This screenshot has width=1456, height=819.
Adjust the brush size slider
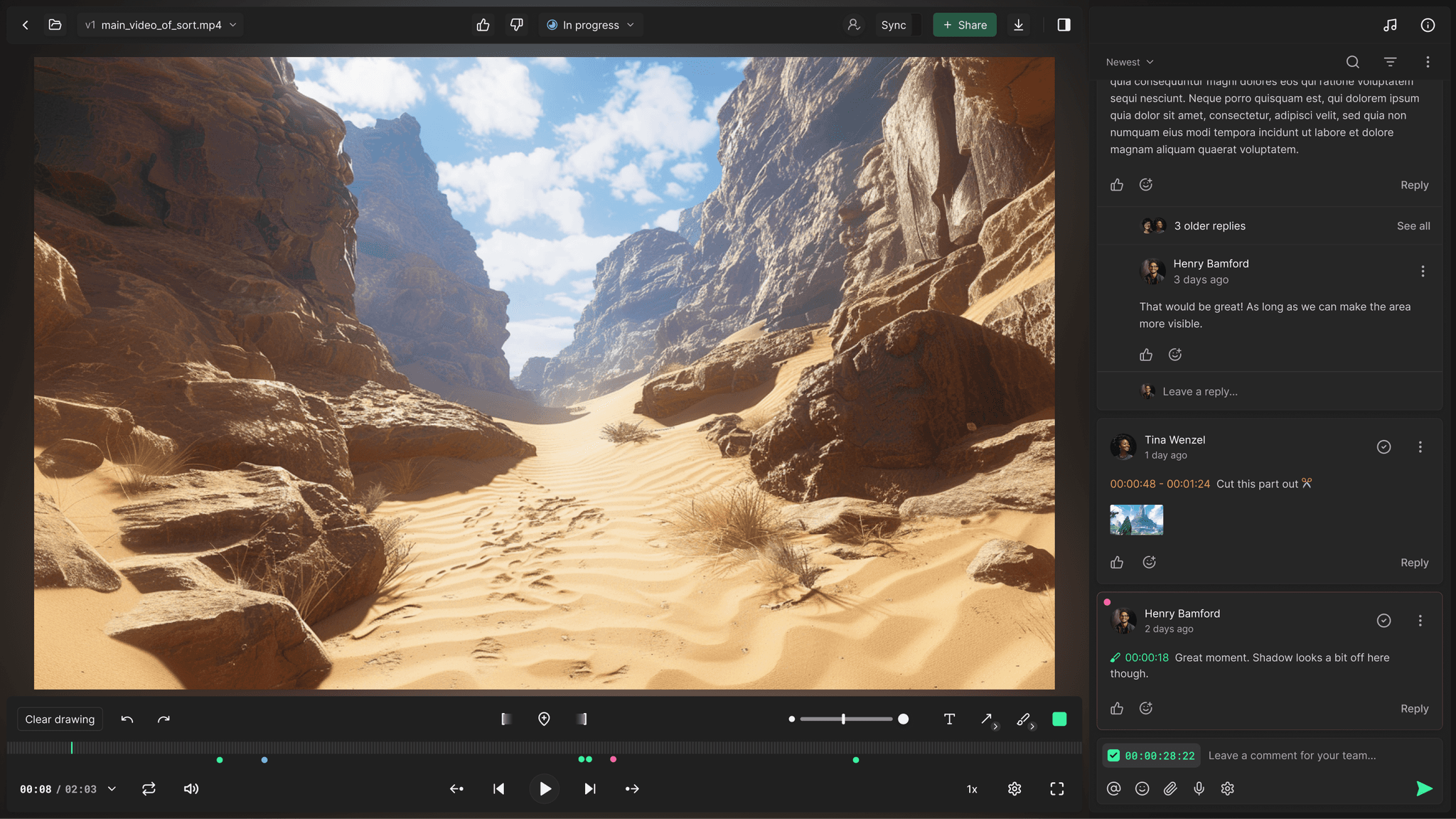[846, 719]
